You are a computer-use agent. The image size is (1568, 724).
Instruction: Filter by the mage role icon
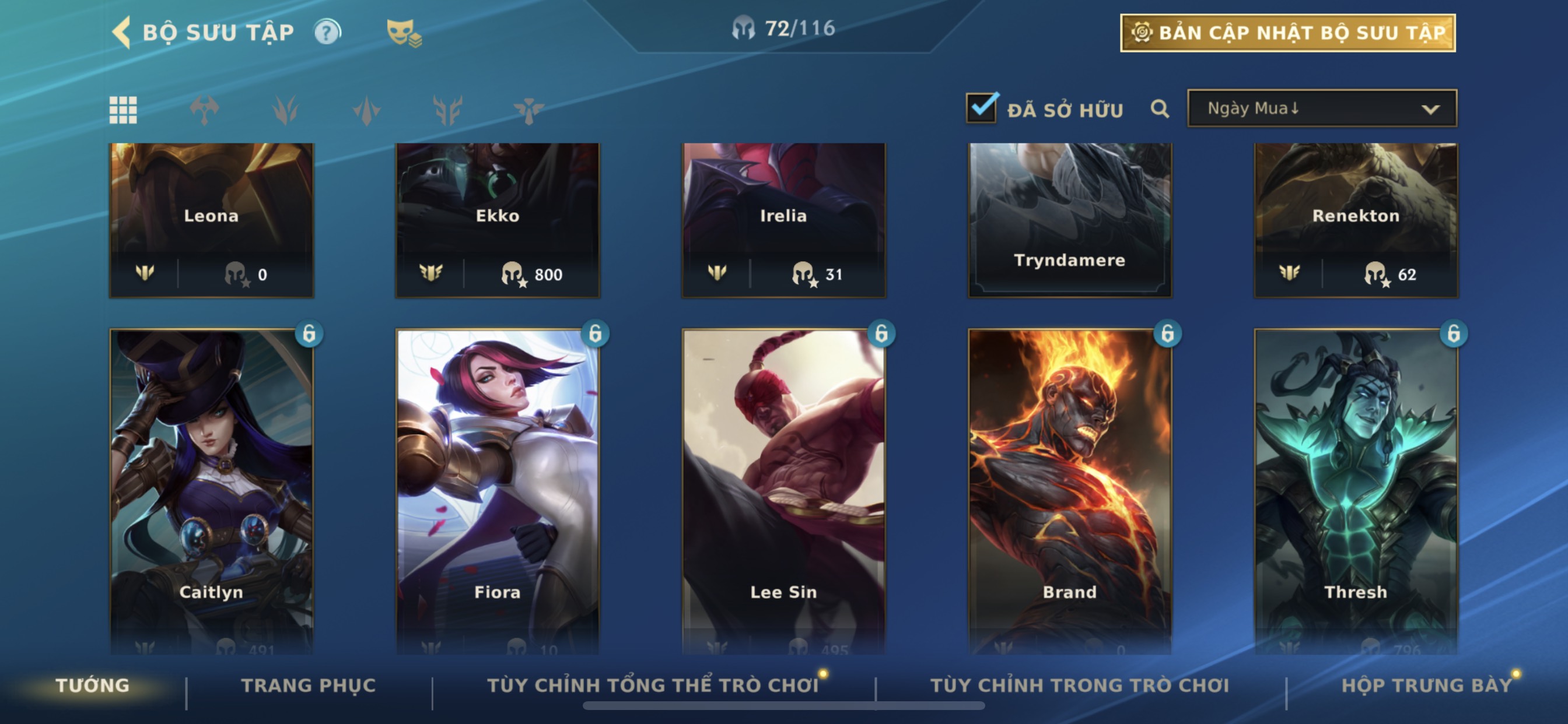tap(285, 110)
